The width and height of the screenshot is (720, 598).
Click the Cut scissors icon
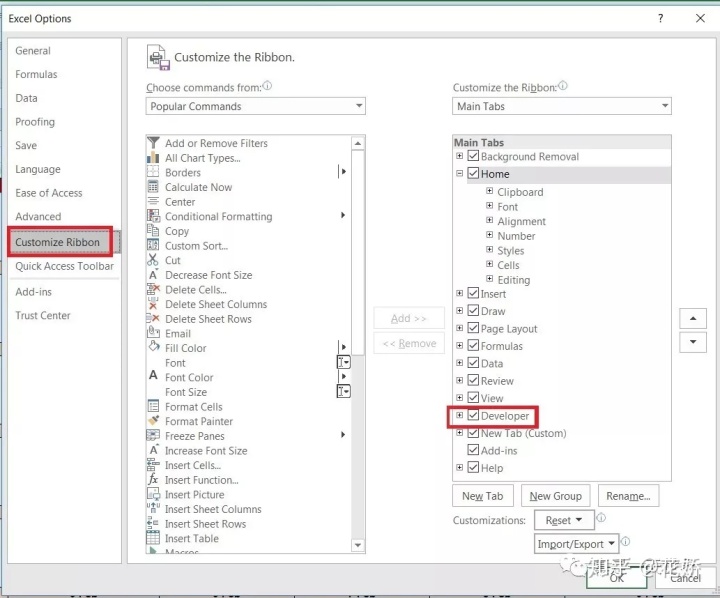[x=153, y=260]
